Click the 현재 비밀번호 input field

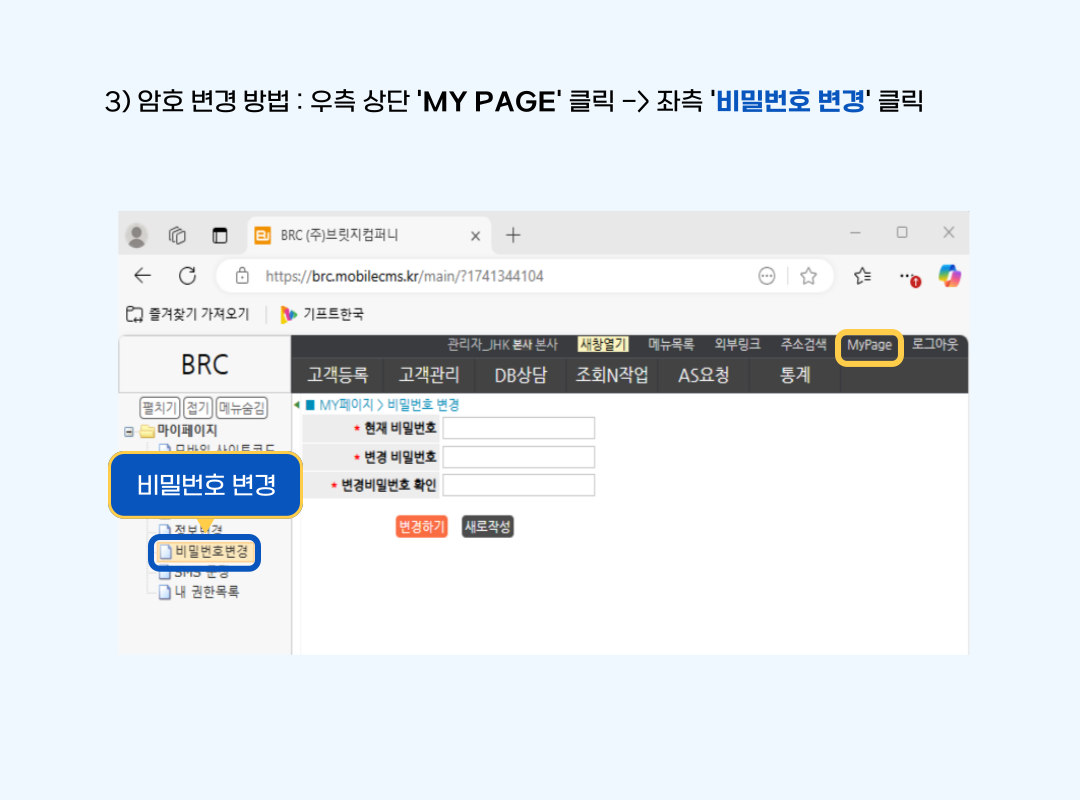[x=518, y=427]
